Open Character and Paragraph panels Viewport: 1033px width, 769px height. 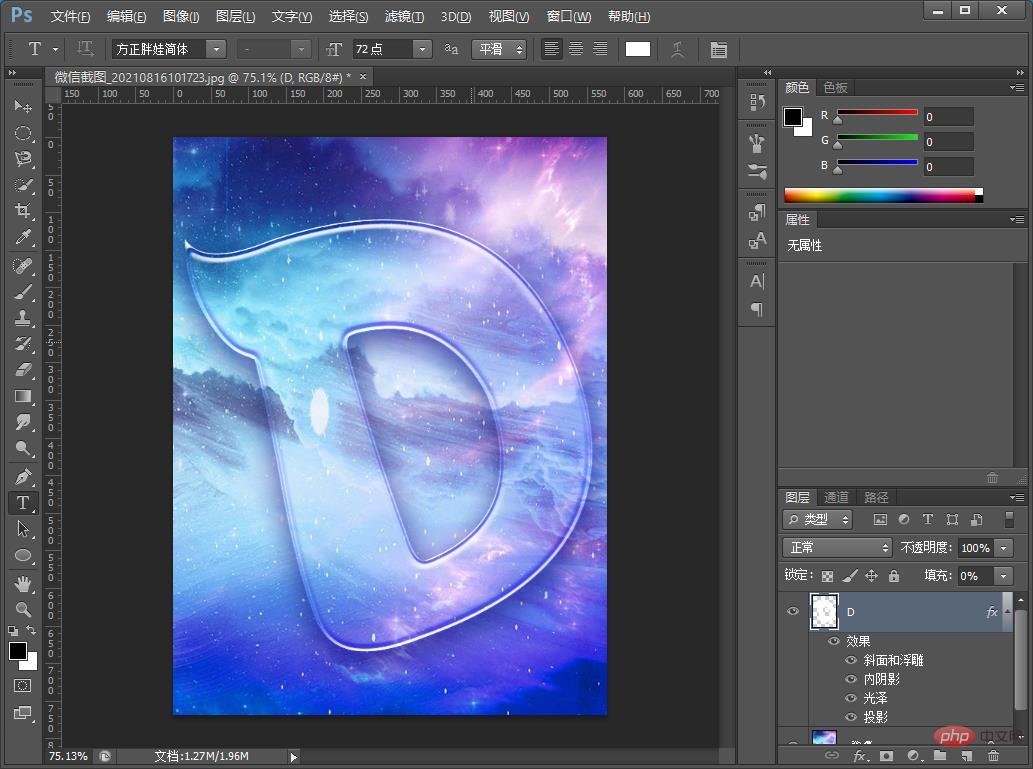(719, 49)
